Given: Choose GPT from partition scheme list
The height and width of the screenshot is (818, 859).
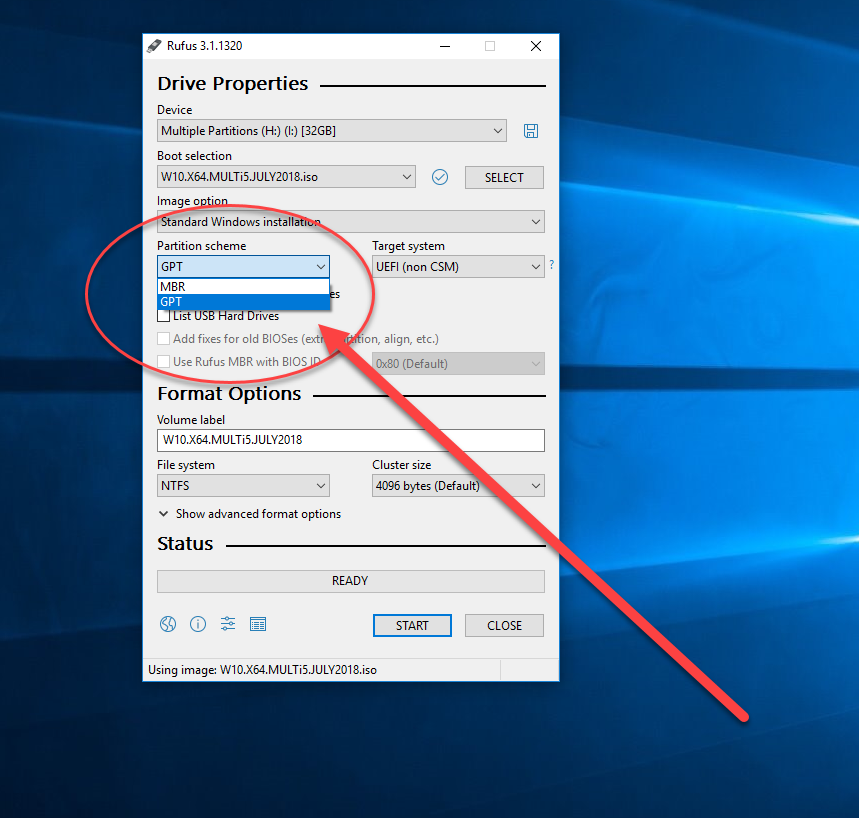Looking at the screenshot, I should pyautogui.click(x=243, y=302).
